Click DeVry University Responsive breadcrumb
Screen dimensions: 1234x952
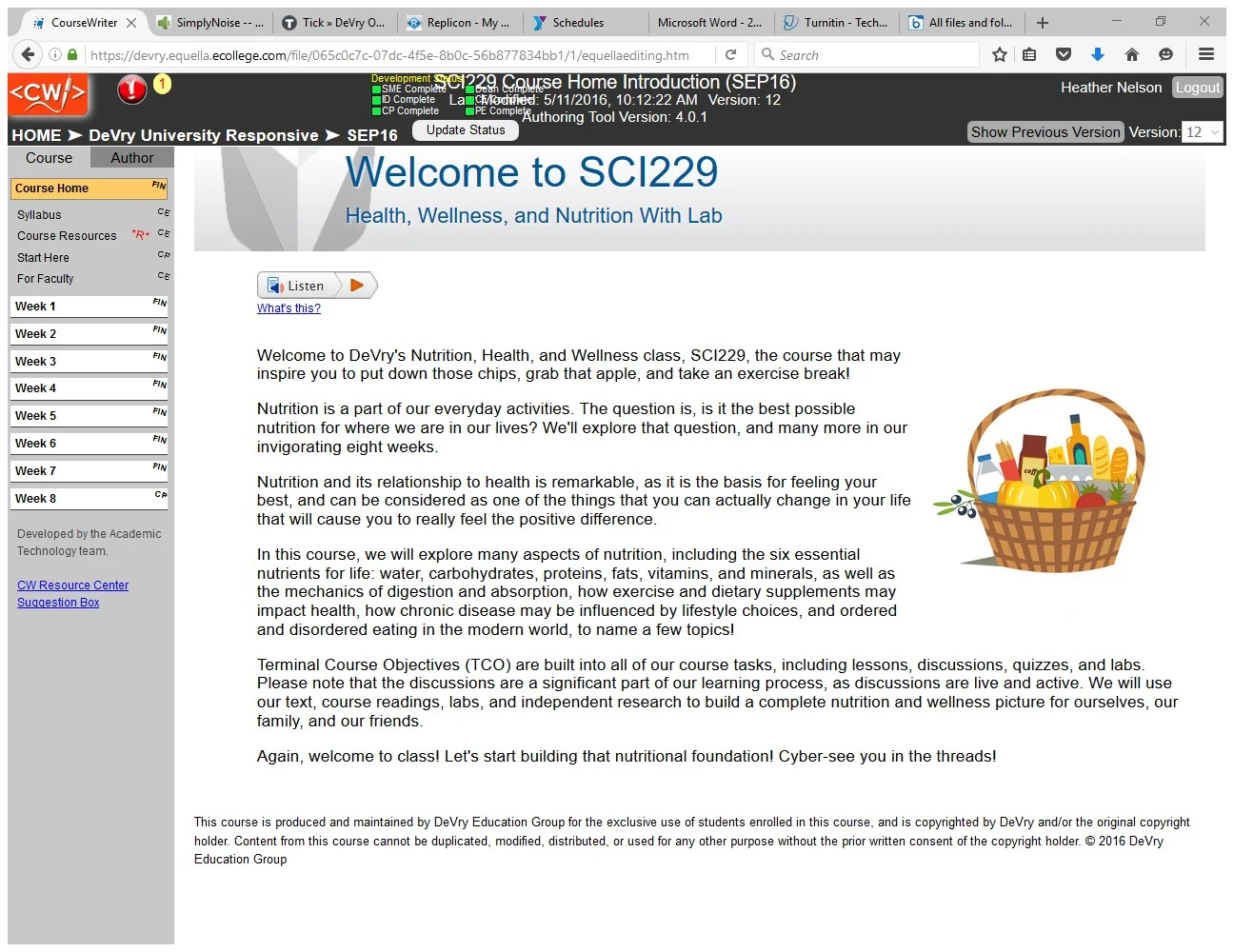click(x=204, y=135)
